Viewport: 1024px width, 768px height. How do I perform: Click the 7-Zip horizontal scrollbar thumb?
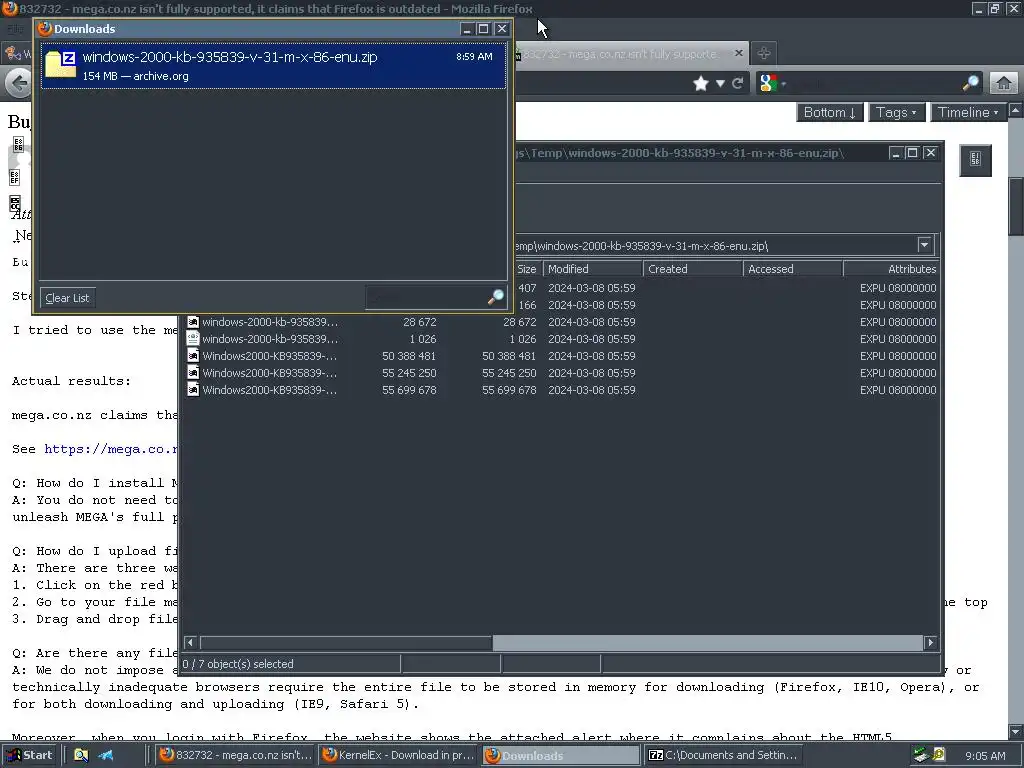tap(346, 643)
